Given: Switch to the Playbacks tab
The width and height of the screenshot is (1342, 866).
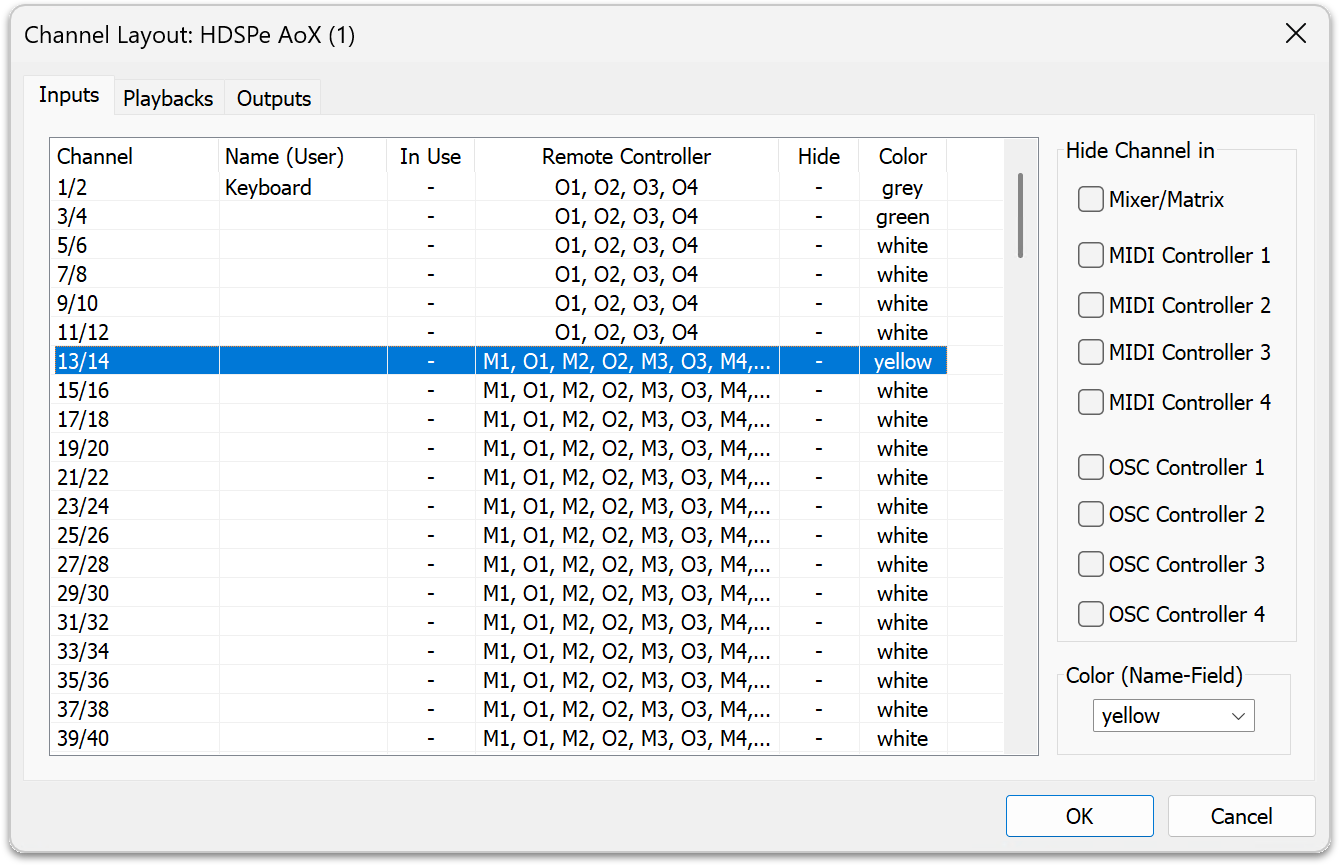Looking at the screenshot, I should click(x=168, y=98).
